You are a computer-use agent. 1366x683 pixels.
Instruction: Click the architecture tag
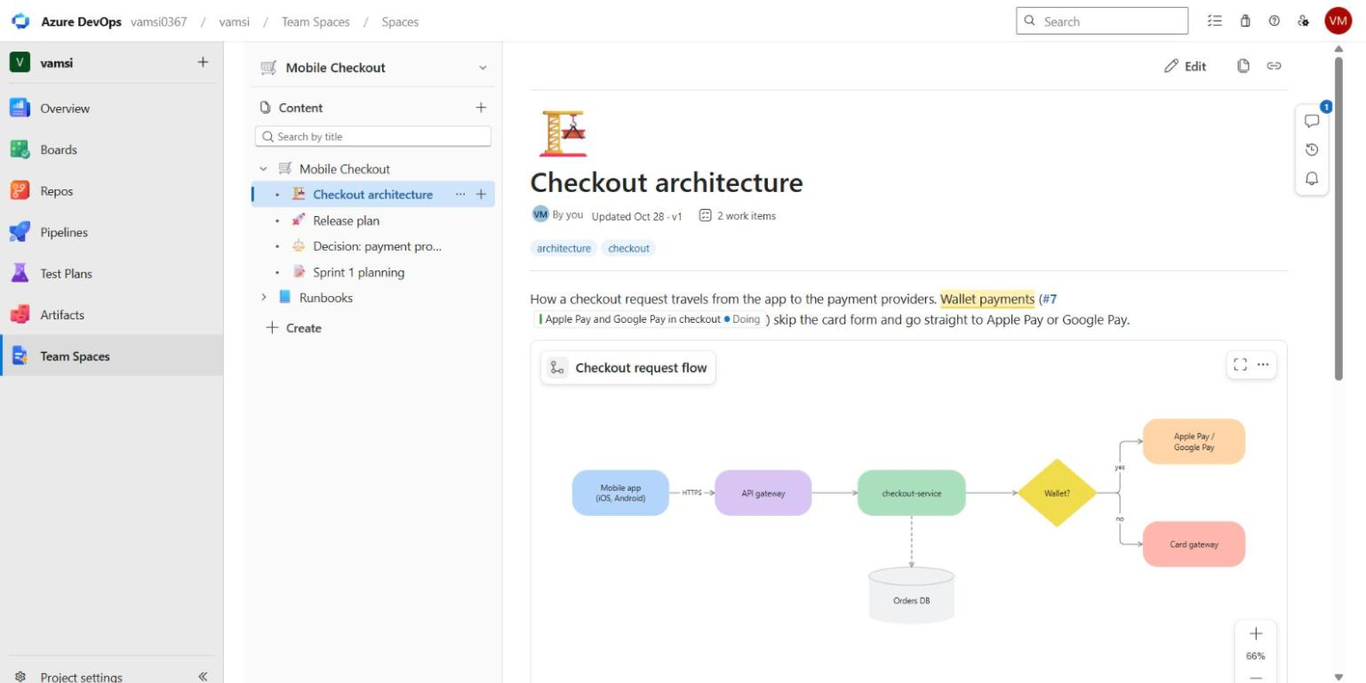click(x=564, y=248)
